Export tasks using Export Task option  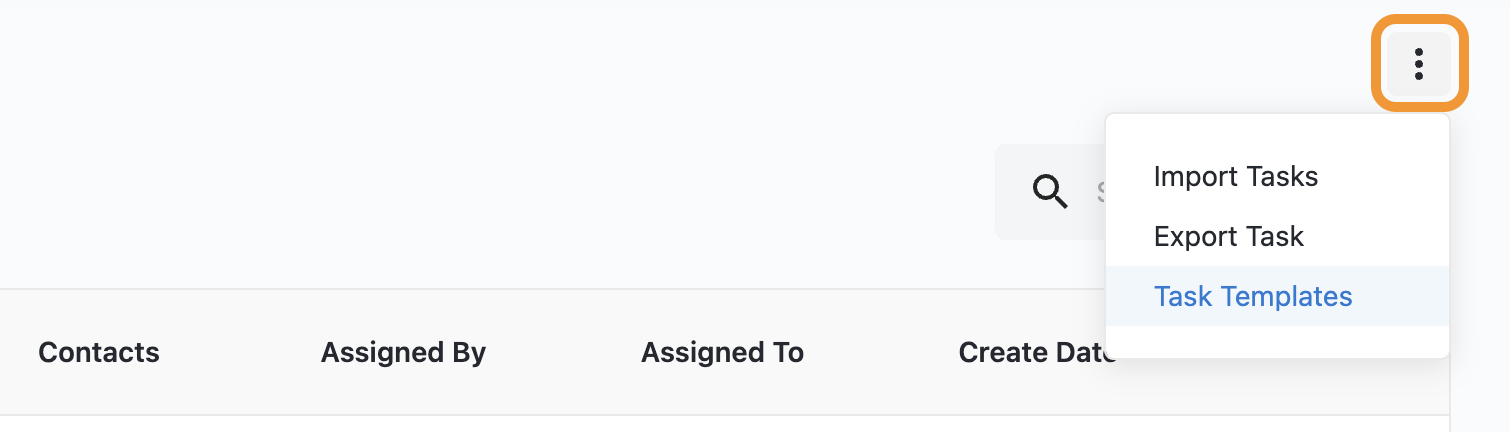(1228, 237)
